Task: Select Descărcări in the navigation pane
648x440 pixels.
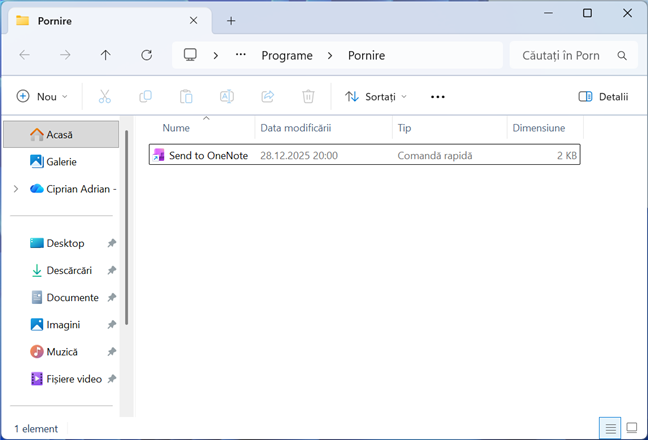Action: click(69, 271)
